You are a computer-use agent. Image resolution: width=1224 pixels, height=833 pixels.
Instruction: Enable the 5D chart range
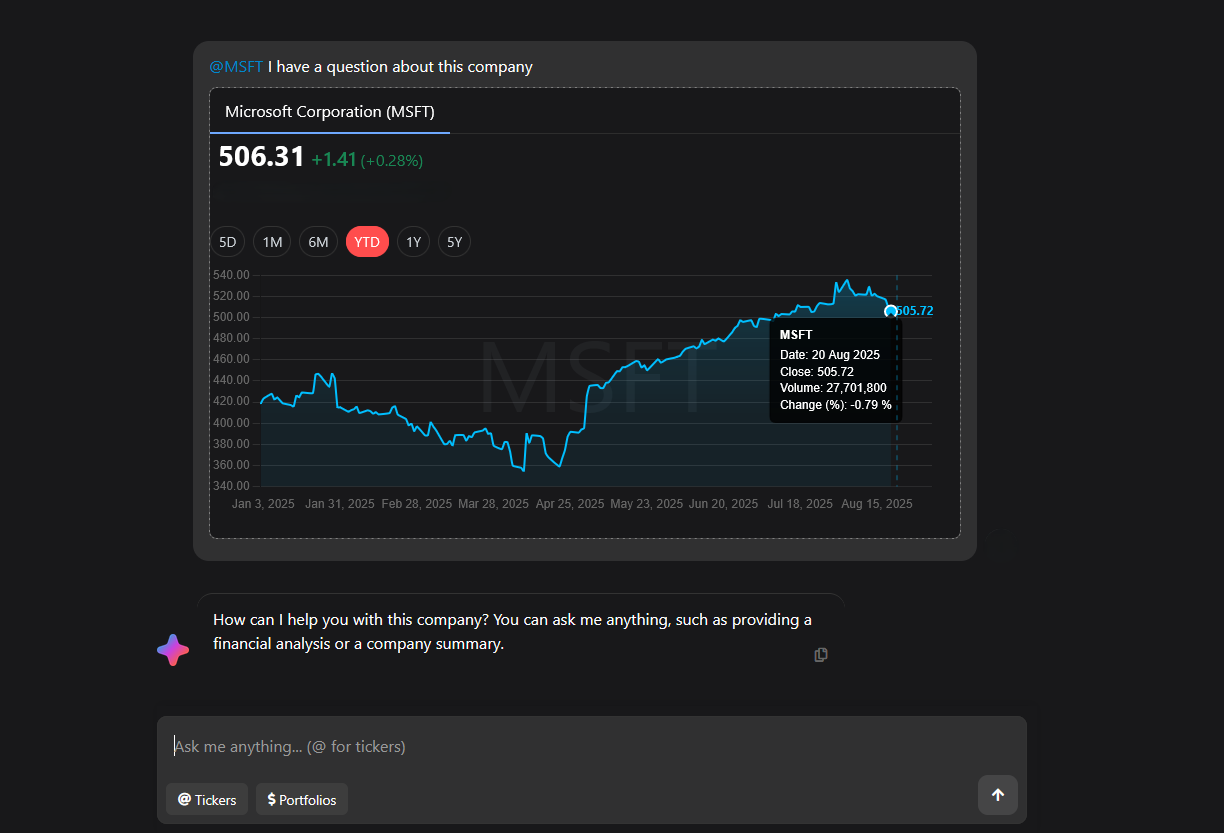[227, 241]
